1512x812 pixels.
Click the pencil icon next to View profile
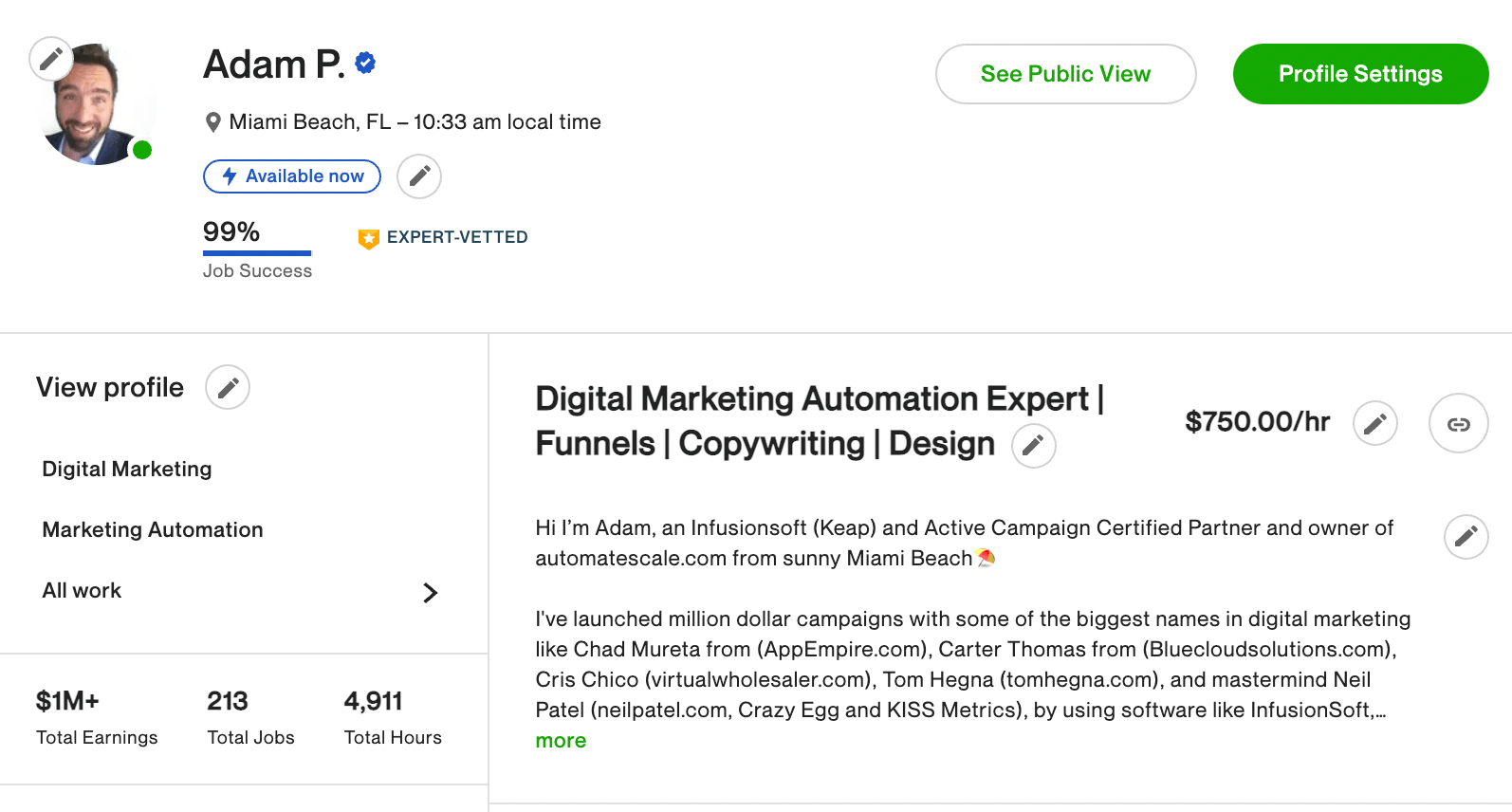pyautogui.click(x=228, y=387)
